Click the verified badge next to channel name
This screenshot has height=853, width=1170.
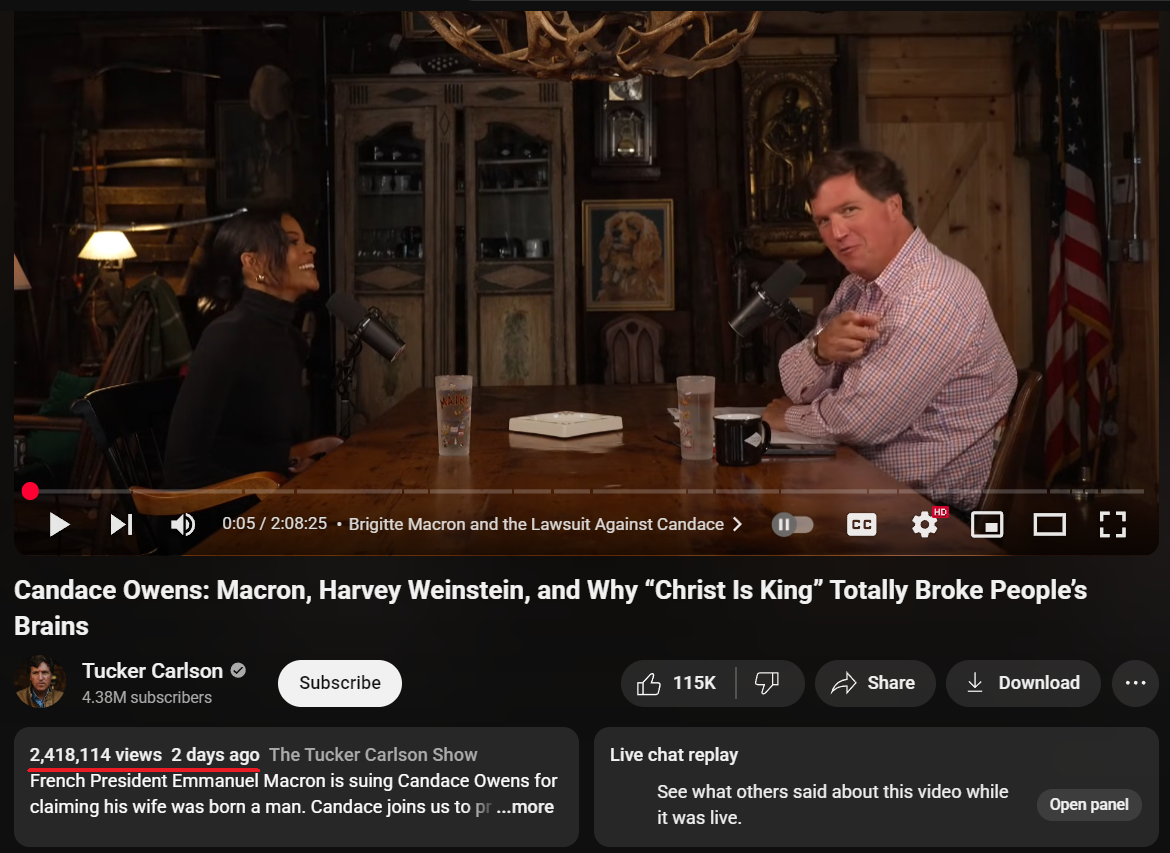[238, 670]
